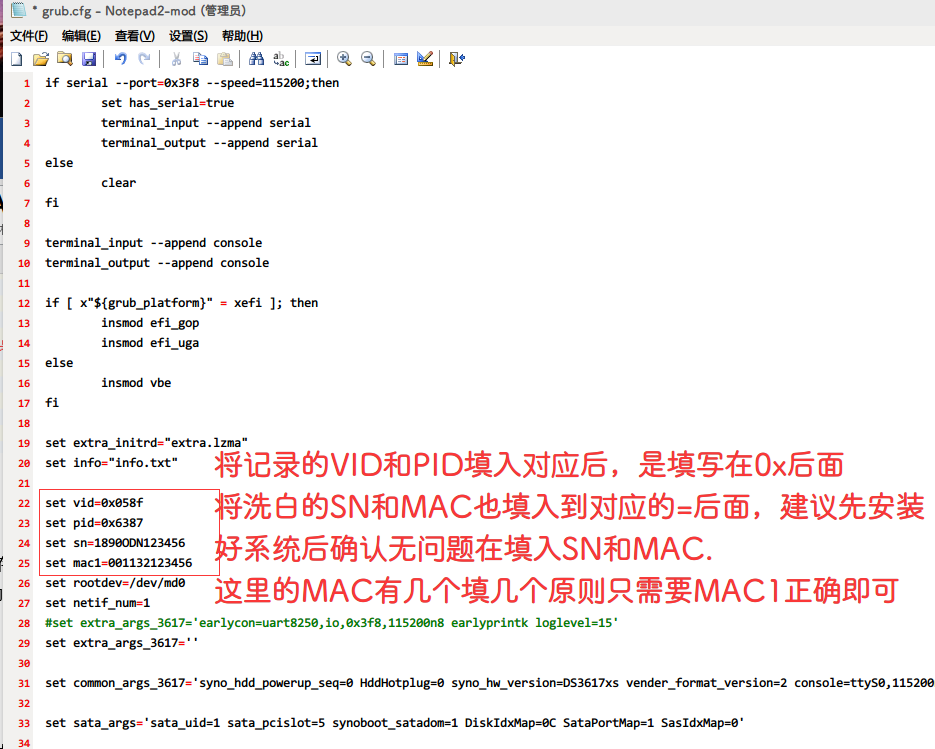Click the text 'set rootdev=/dev/md0'
The width and height of the screenshot is (935, 749).
[x=115, y=583]
